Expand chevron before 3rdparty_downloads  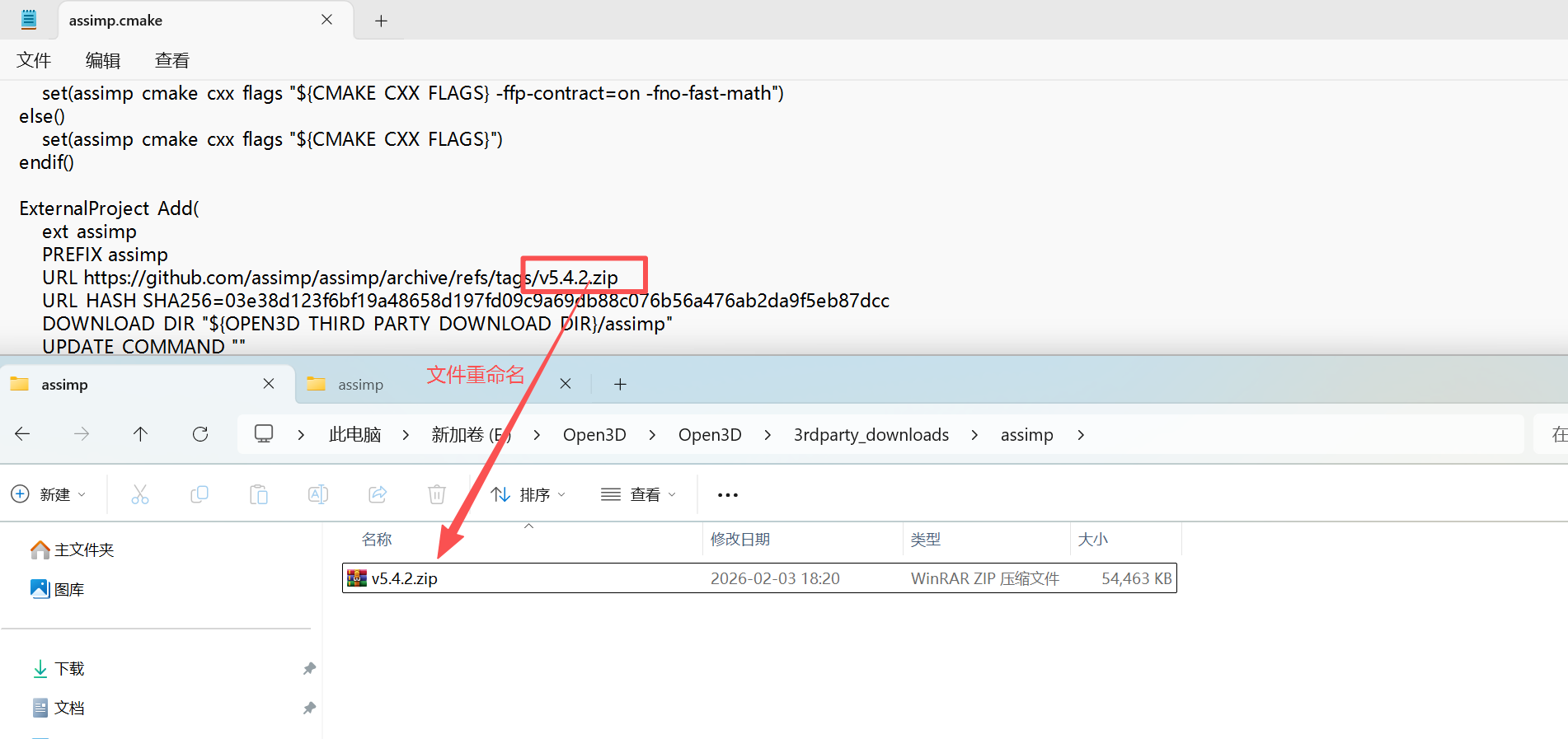click(768, 435)
